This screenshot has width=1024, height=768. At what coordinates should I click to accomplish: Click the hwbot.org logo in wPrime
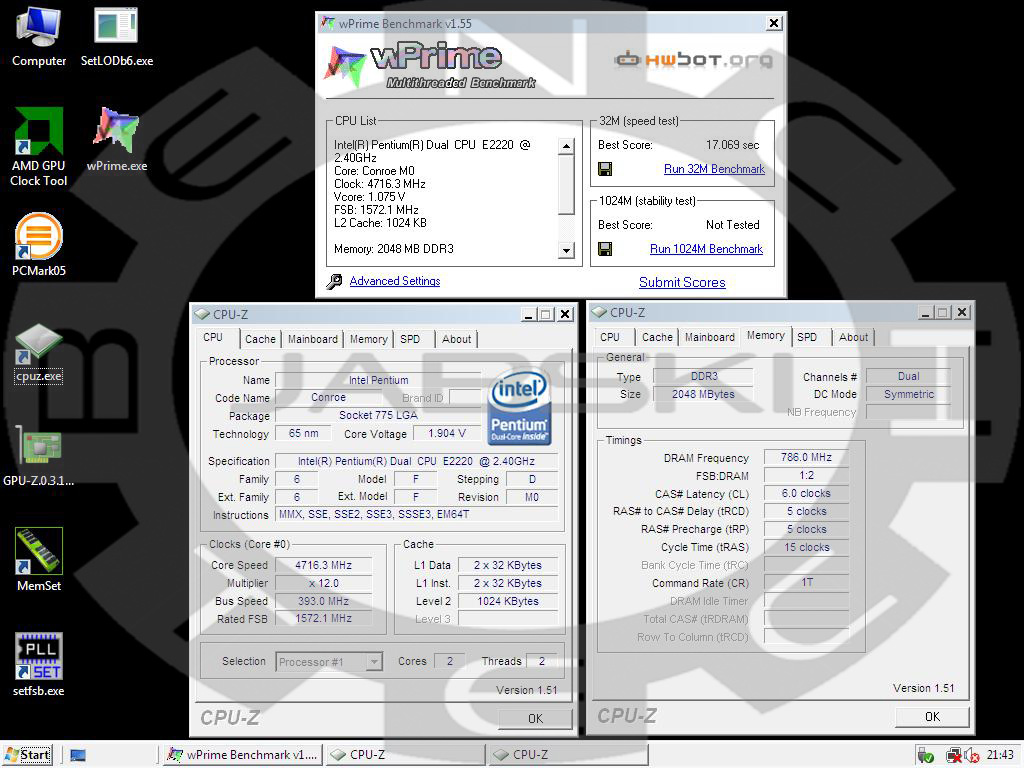click(x=694, y=60)
